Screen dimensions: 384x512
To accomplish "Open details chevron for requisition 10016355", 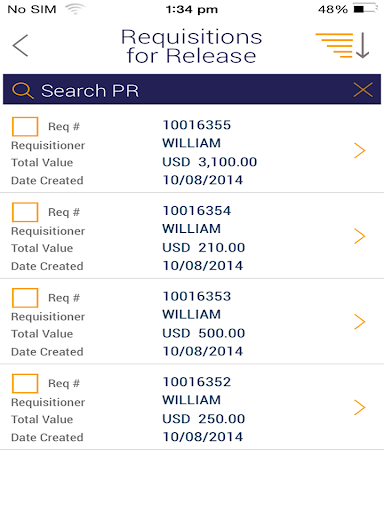I will click(360, 150).
